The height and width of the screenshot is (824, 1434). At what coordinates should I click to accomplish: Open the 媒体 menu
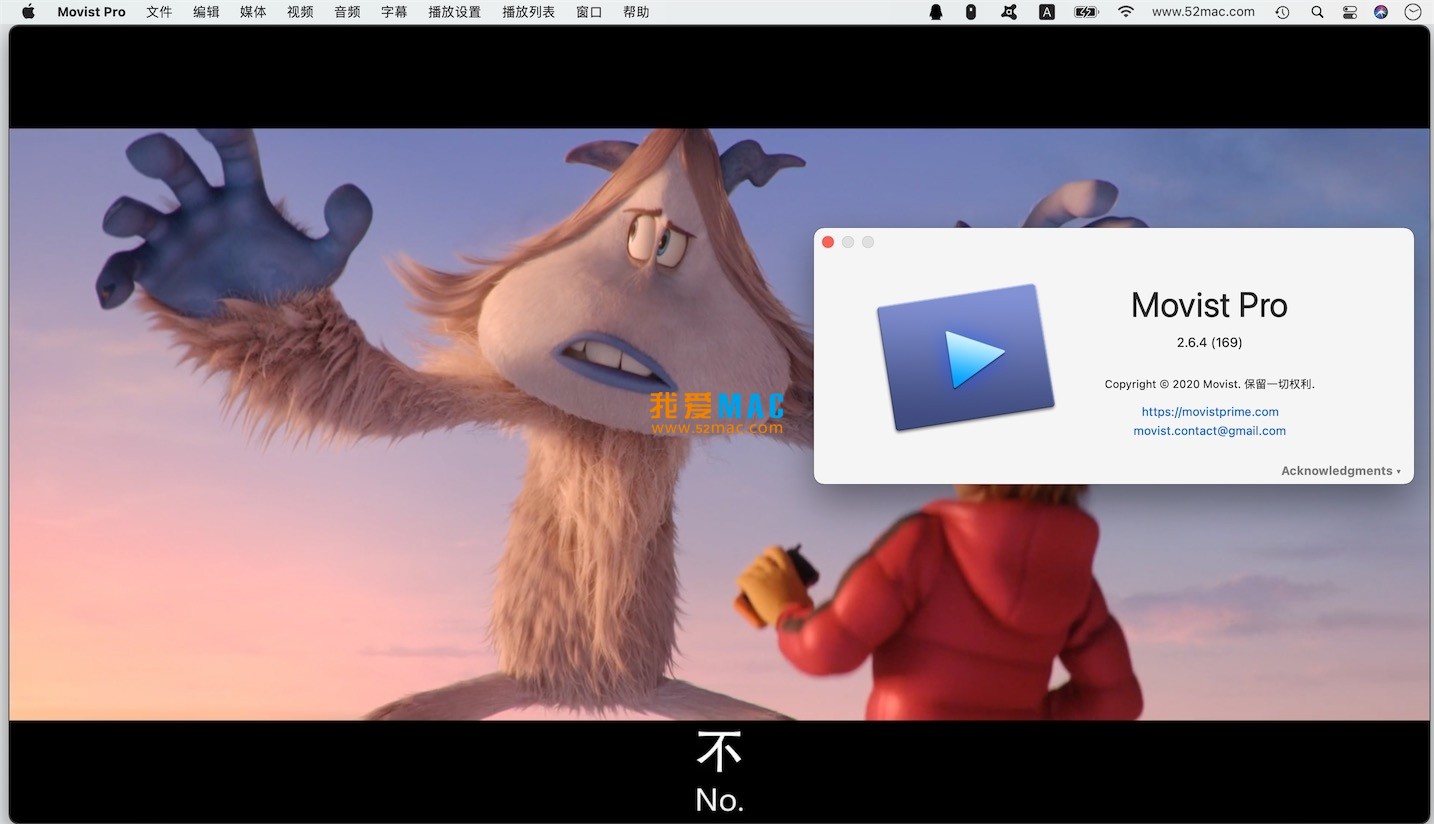(x=253, y=12)
